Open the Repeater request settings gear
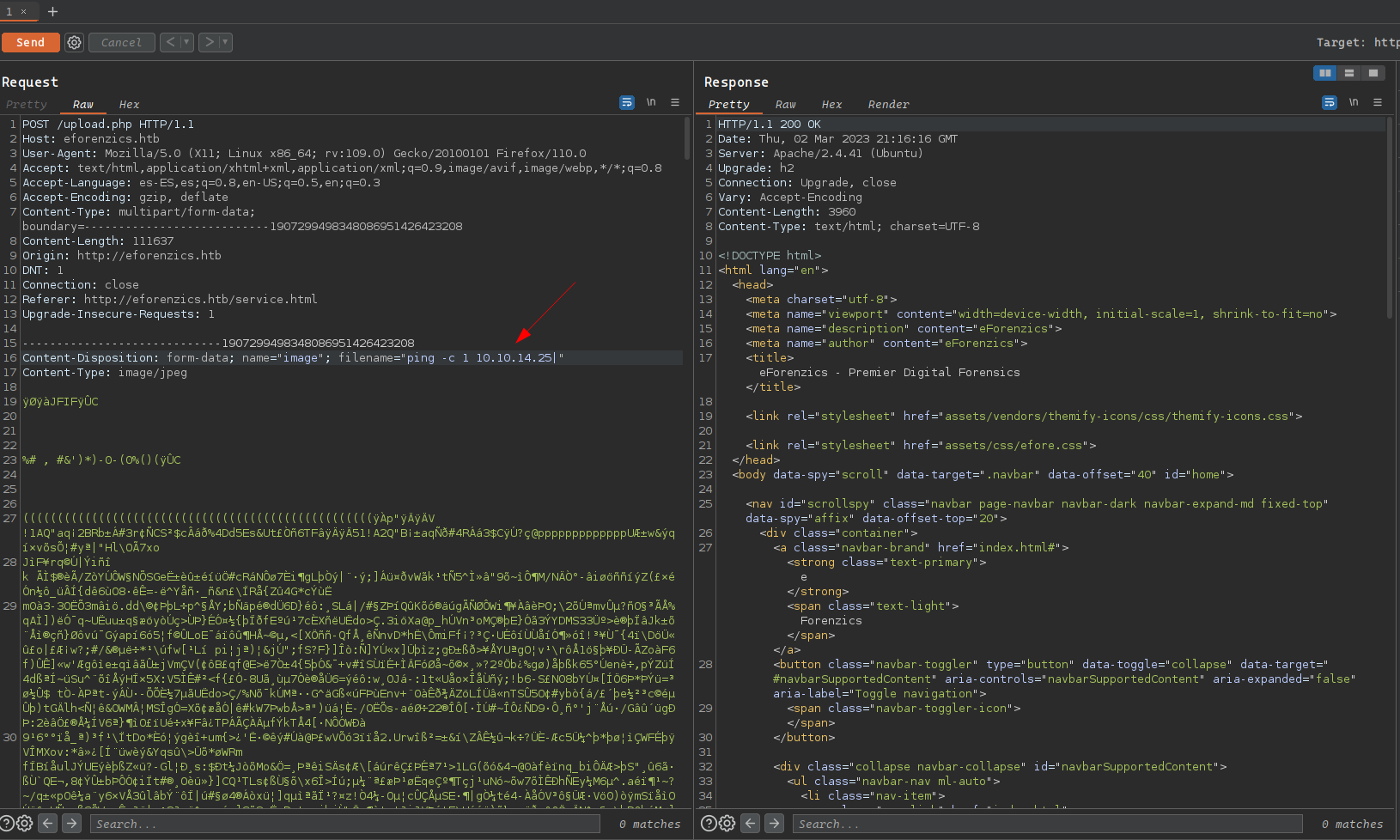The width and height of the screenshot is (1400, 840). point(74,42)
